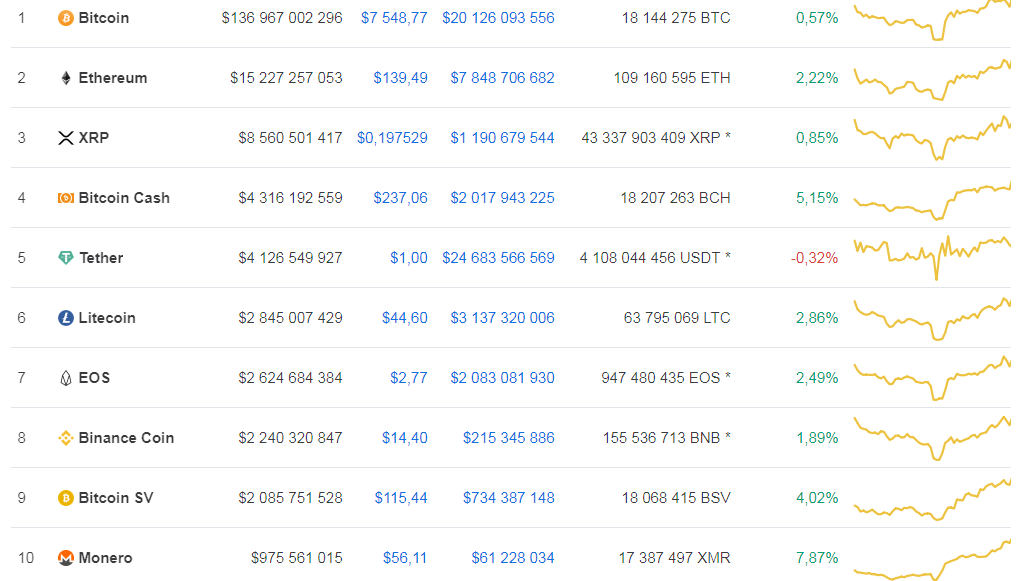Viewport: 1030px width, 581px height.
Task: Click XRP volume $1 190 679 544
Action: (x=503, y=138)
